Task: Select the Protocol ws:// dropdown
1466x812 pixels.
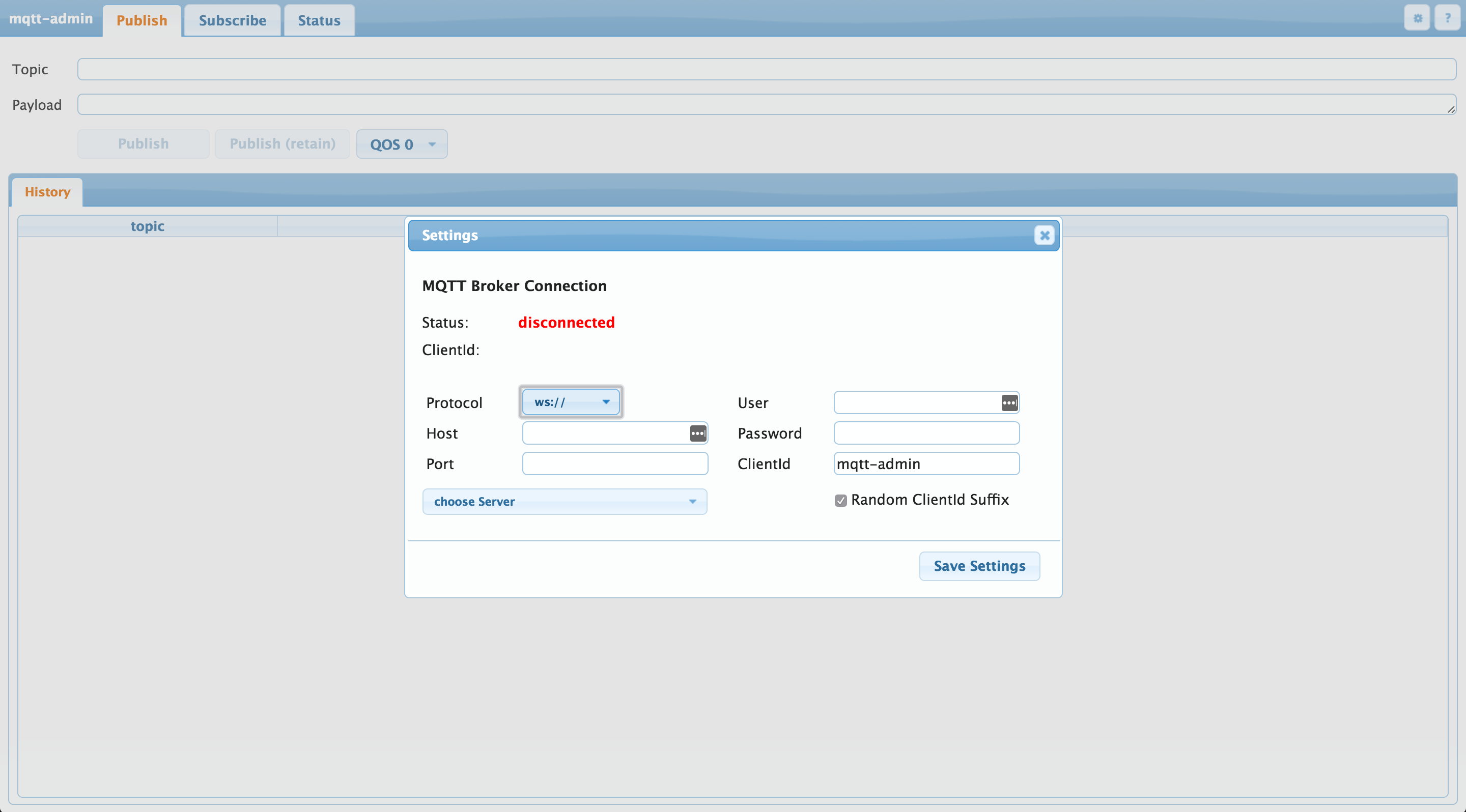Action: (570, 402)
